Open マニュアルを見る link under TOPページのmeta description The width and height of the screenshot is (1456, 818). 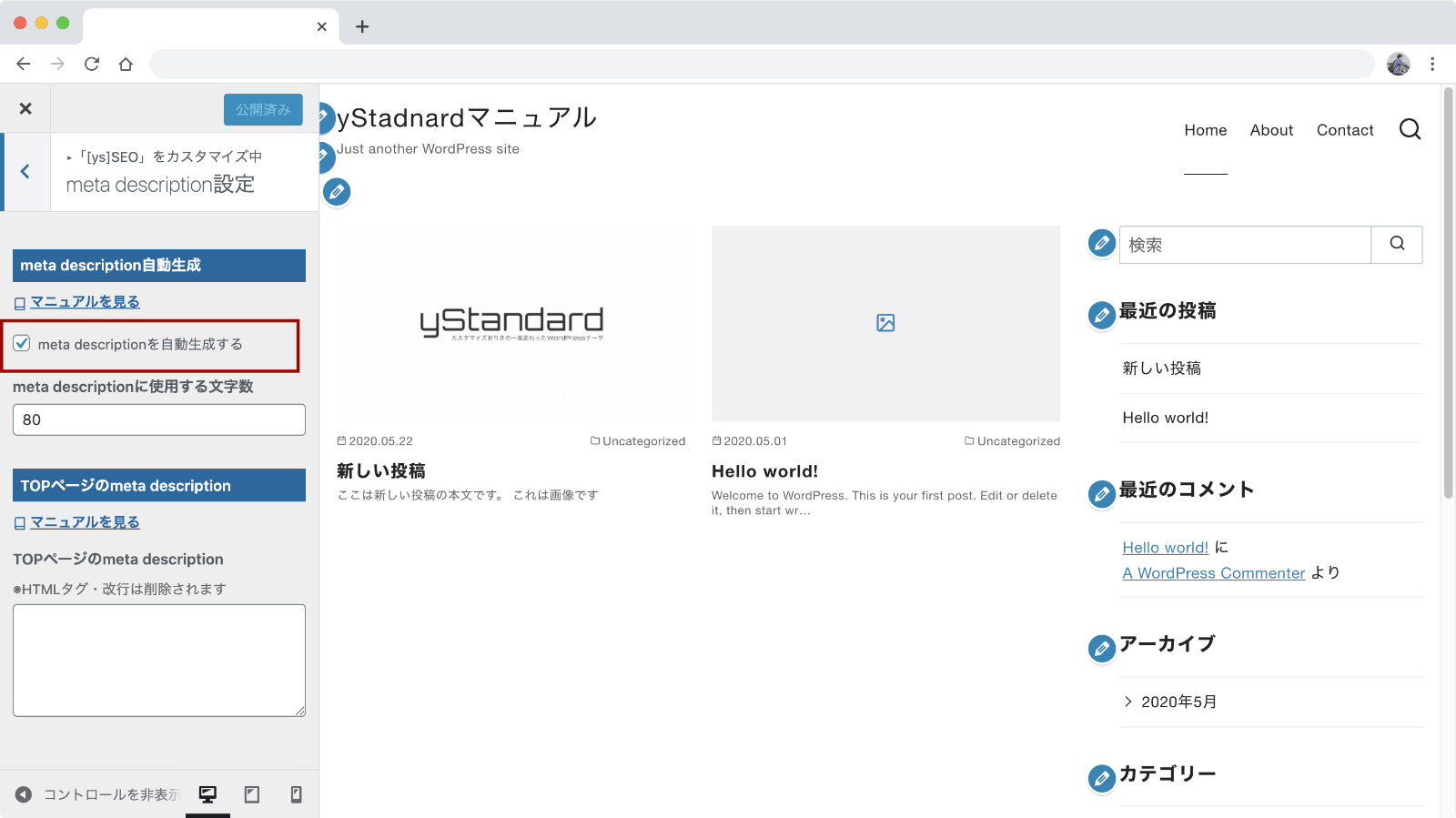[x=85, y=522]
